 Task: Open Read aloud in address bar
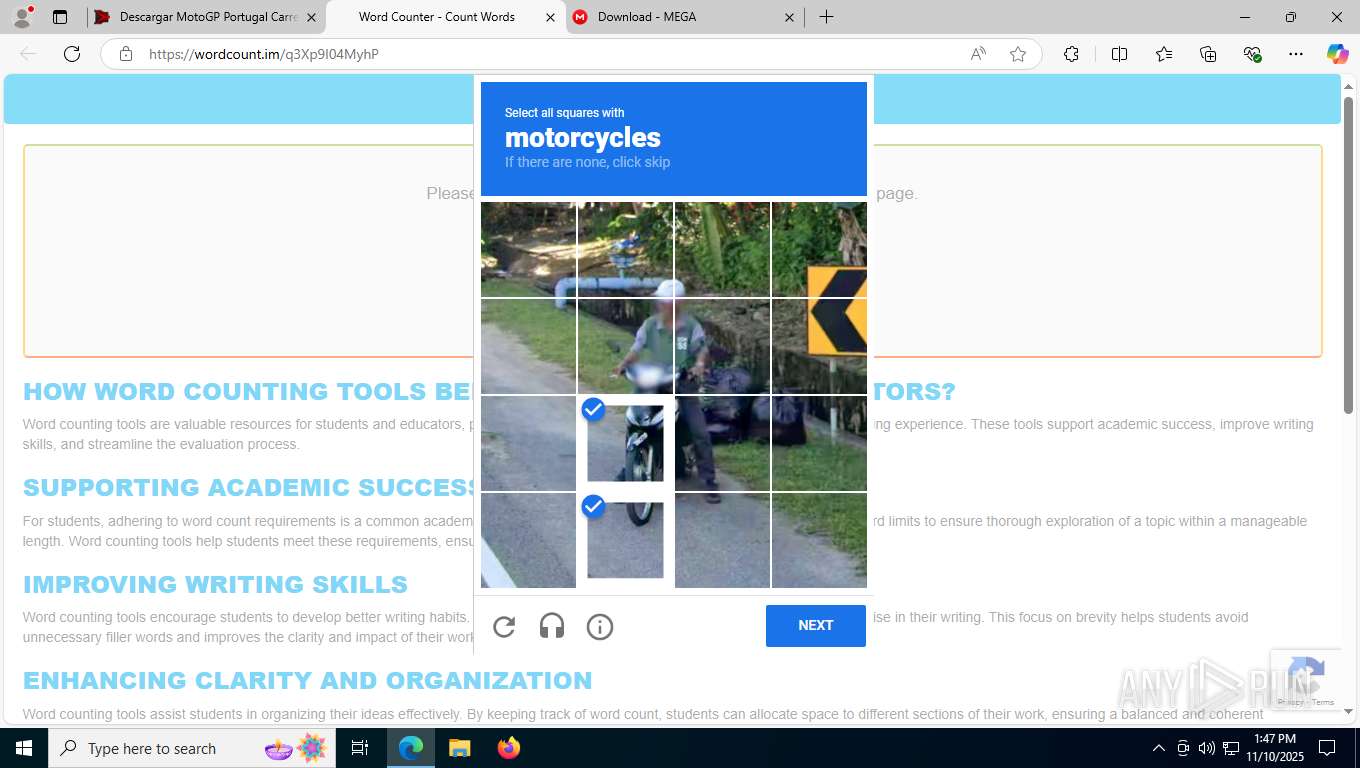point(978,54)
